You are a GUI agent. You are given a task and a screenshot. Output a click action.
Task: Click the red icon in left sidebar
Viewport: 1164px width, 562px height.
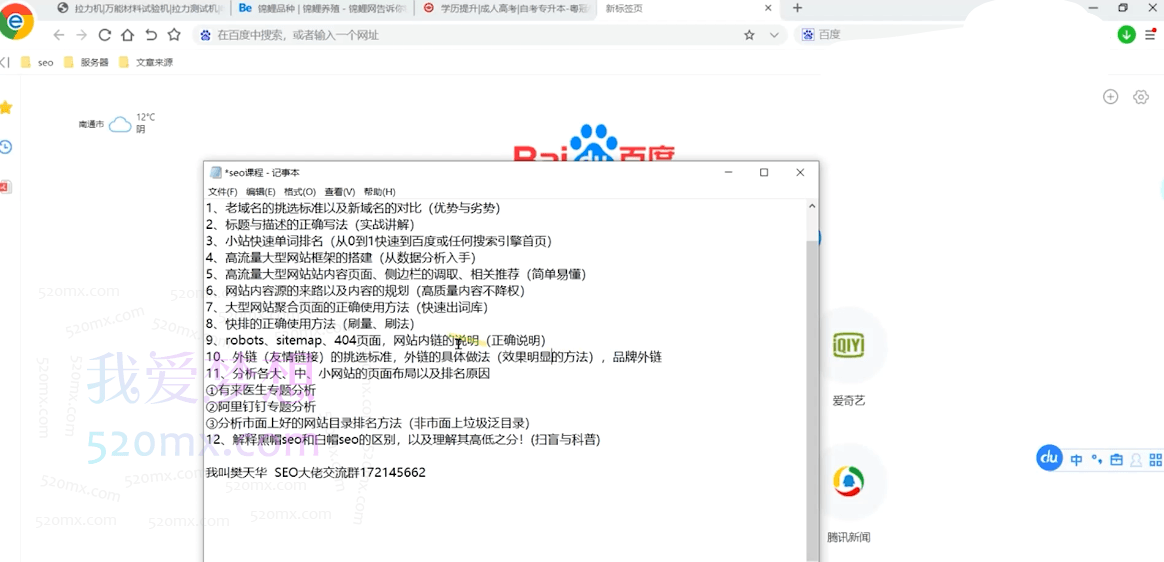click(4, 186)
